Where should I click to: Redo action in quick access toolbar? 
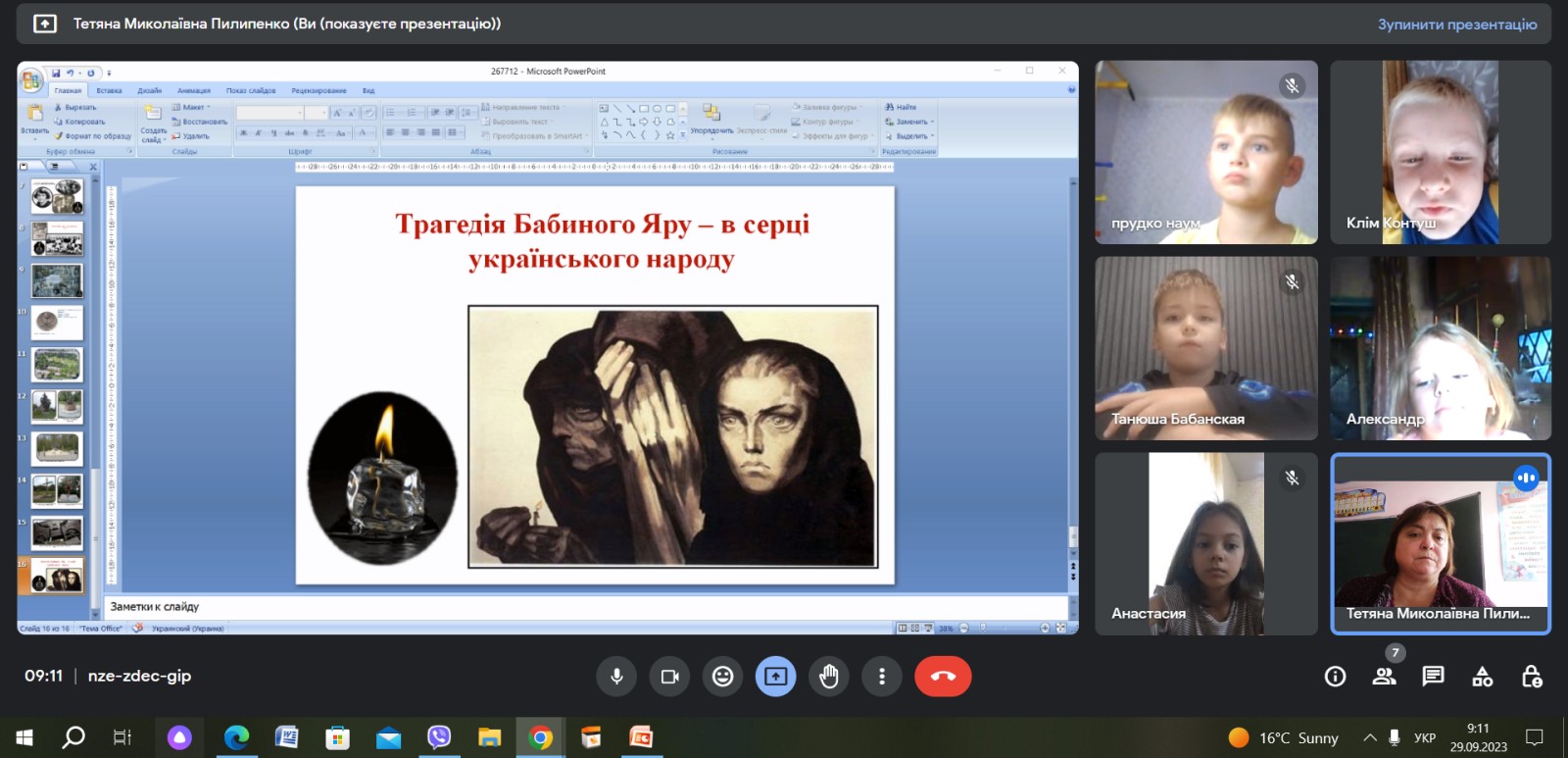pyautogui.click(x=91, y=73)
